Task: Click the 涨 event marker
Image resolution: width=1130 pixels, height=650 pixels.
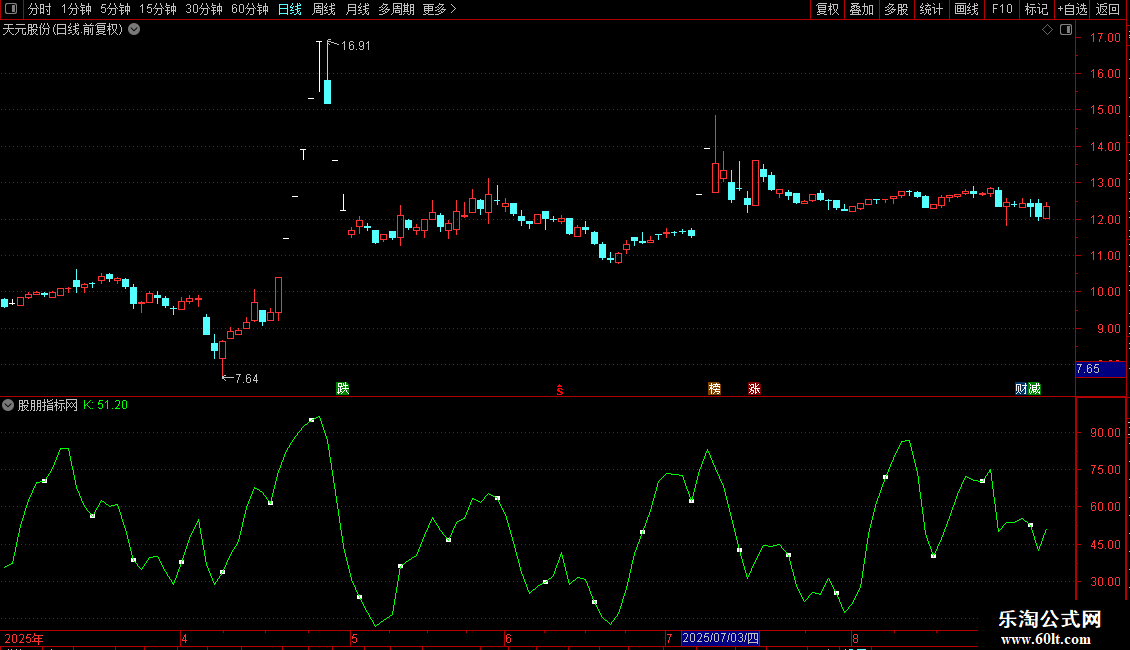Action: 754,388
